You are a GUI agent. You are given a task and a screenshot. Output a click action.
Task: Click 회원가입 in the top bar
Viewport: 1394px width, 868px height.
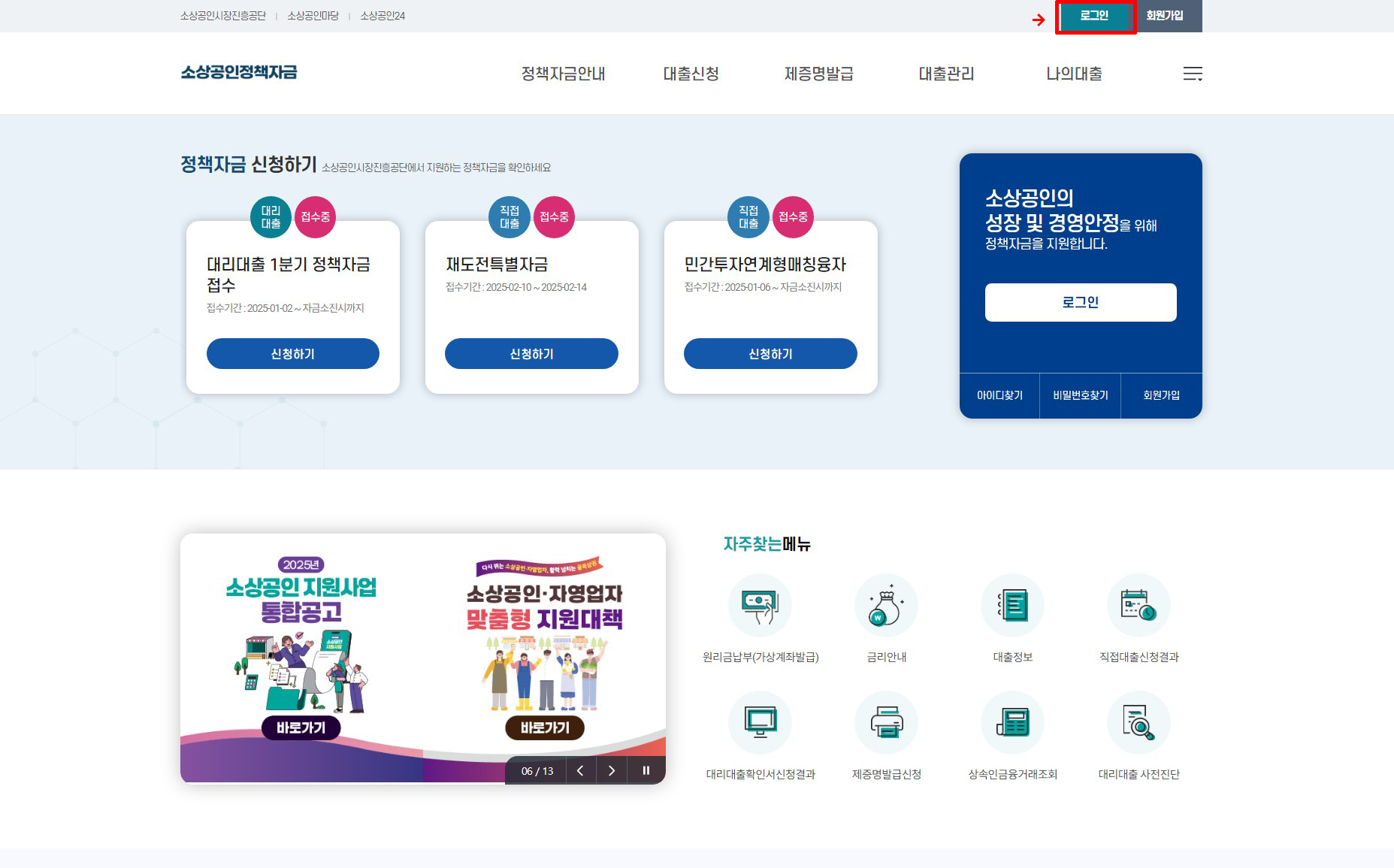(1165, 16)
